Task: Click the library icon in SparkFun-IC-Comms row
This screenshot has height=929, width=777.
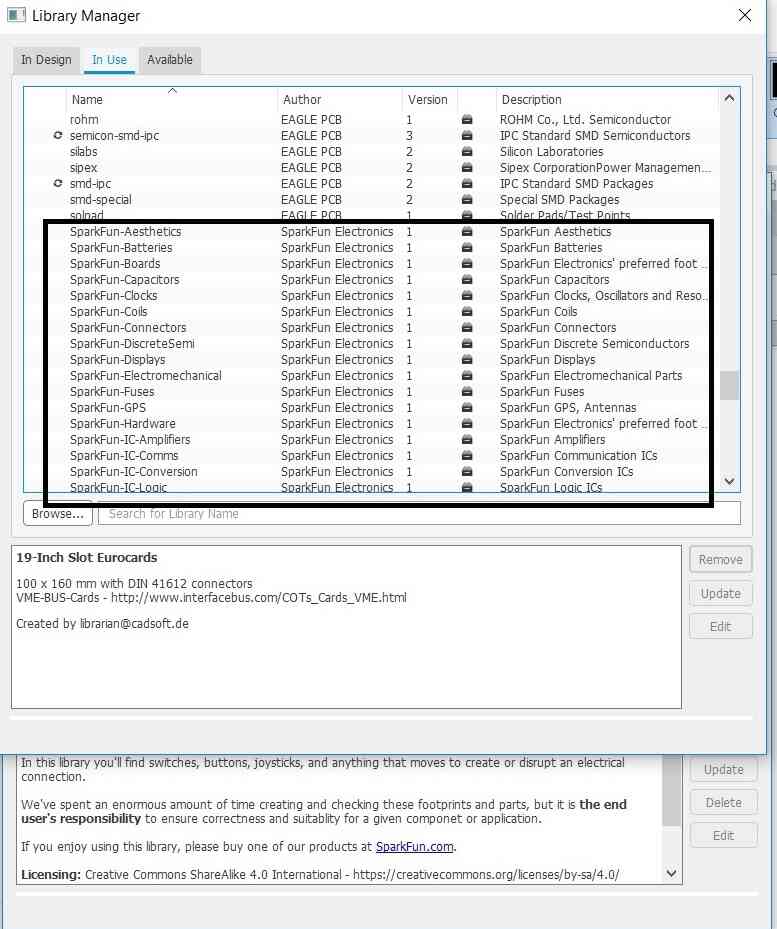Action: click(467, 456)
